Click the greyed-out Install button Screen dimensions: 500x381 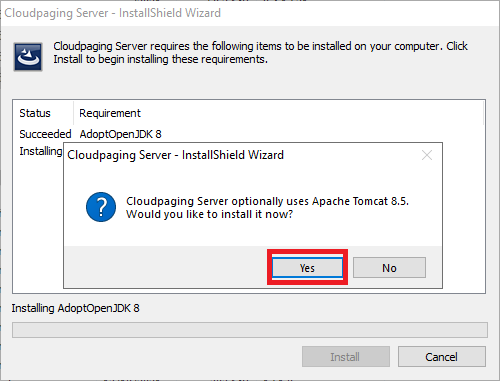point(346,357)
